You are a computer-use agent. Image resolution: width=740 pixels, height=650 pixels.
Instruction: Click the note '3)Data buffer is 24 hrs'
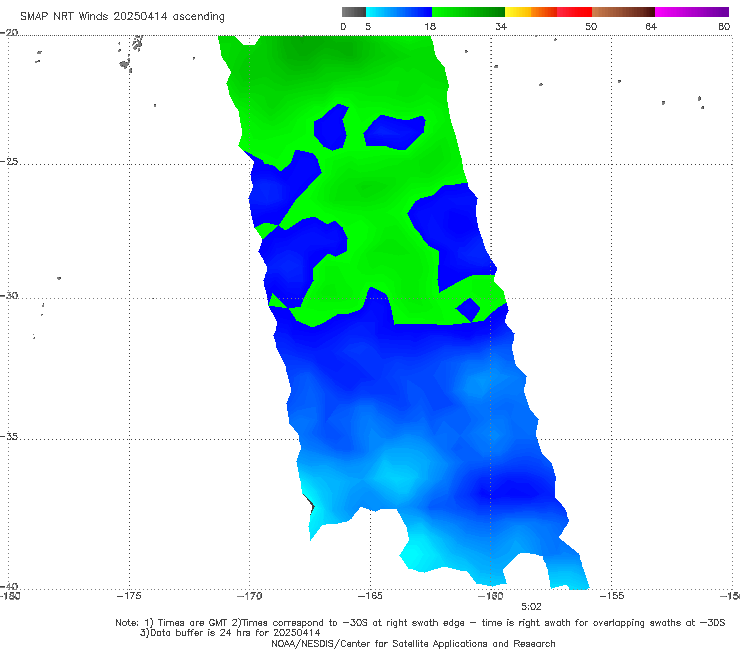pos(230,633)
